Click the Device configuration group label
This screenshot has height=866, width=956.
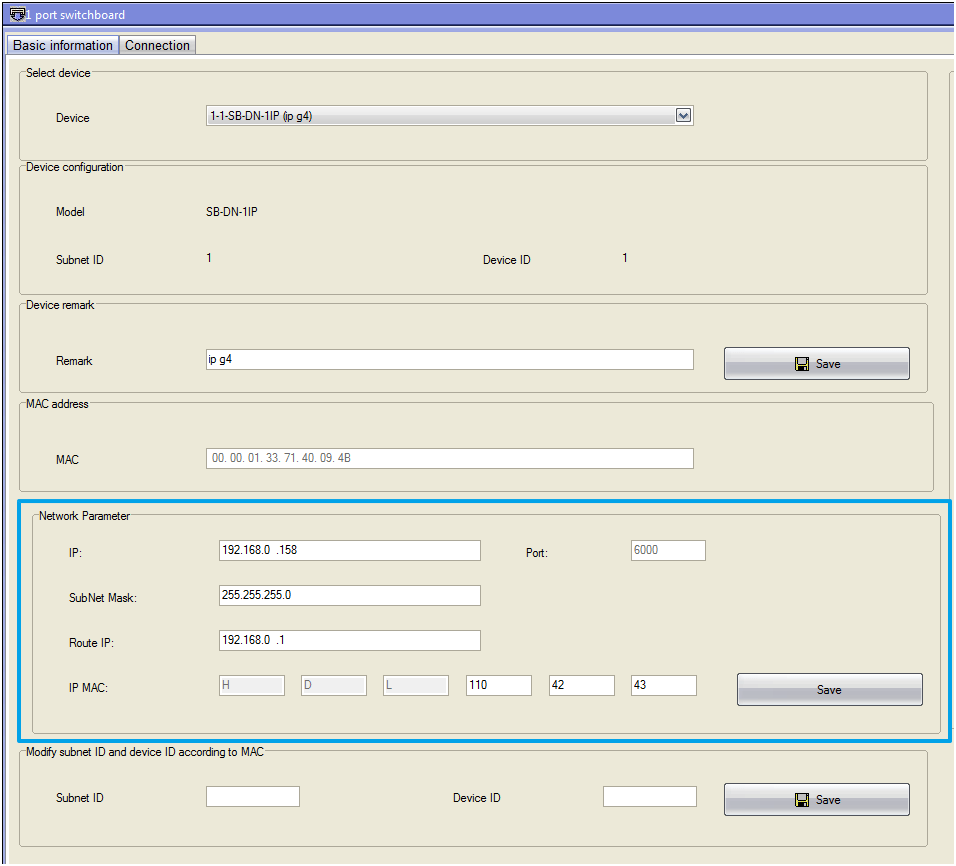click(74, 167)
